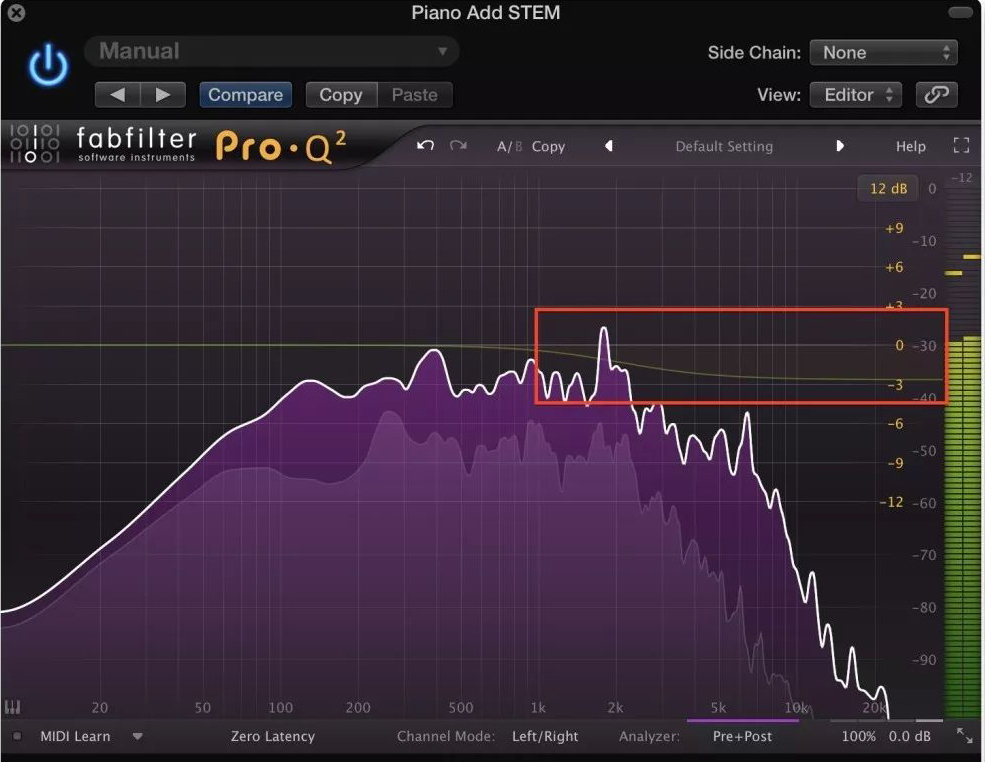Open Zero Latency processing mode menu
985x762 pixels.
pyautogui.click(x=273, y=736)
